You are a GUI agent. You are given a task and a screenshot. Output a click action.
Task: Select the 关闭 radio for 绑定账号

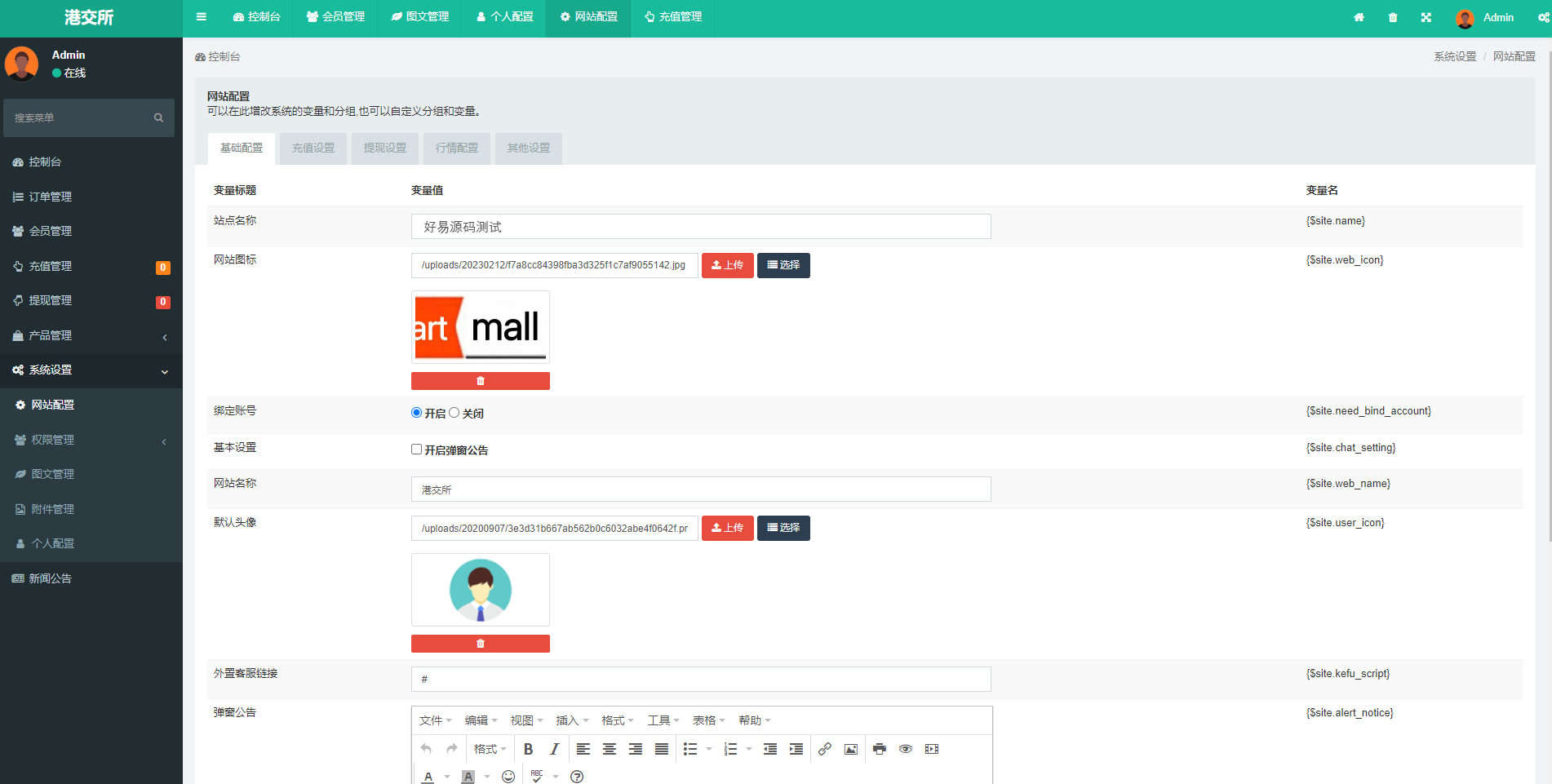455,413
